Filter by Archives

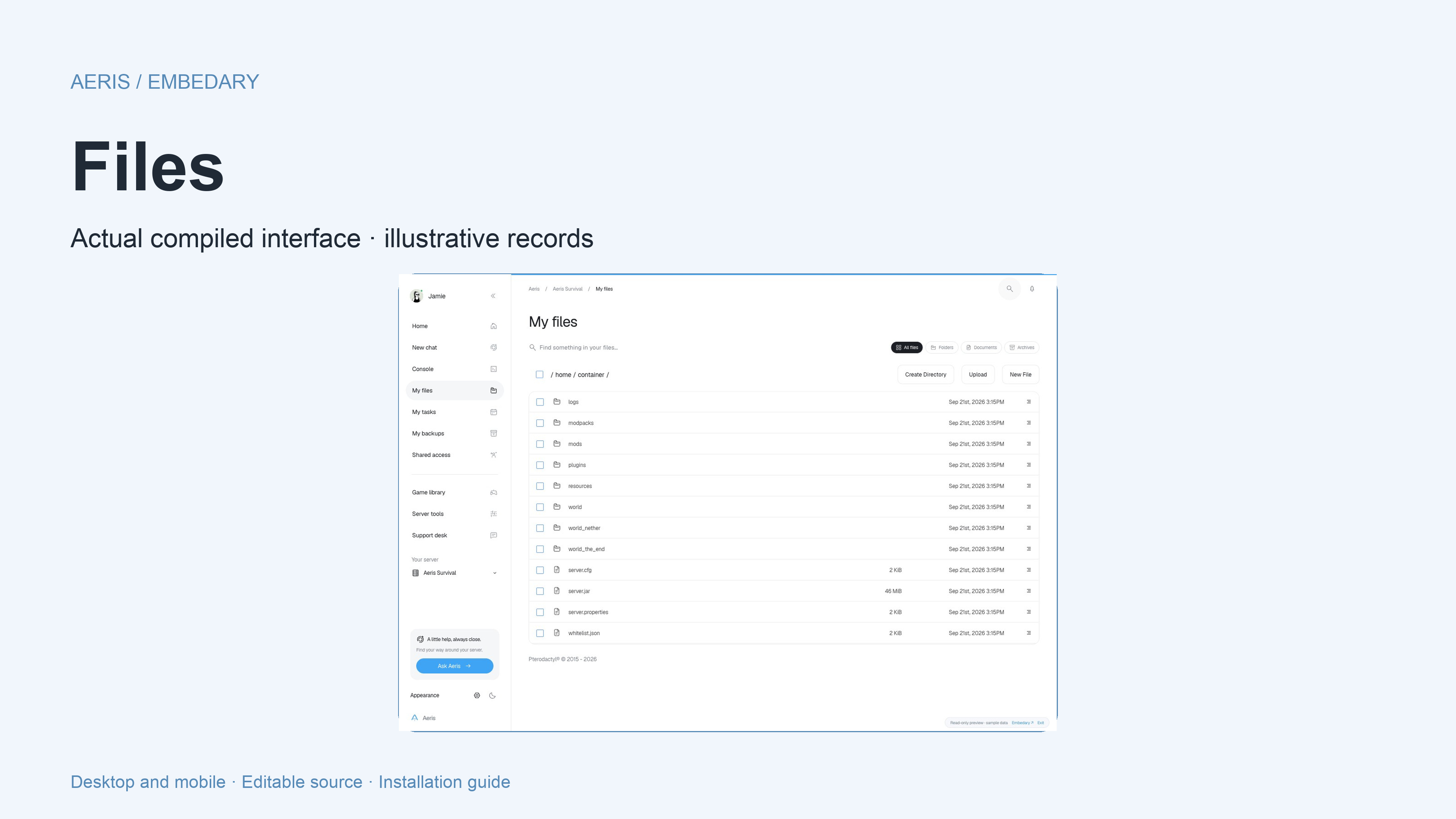pos(1022,348)
